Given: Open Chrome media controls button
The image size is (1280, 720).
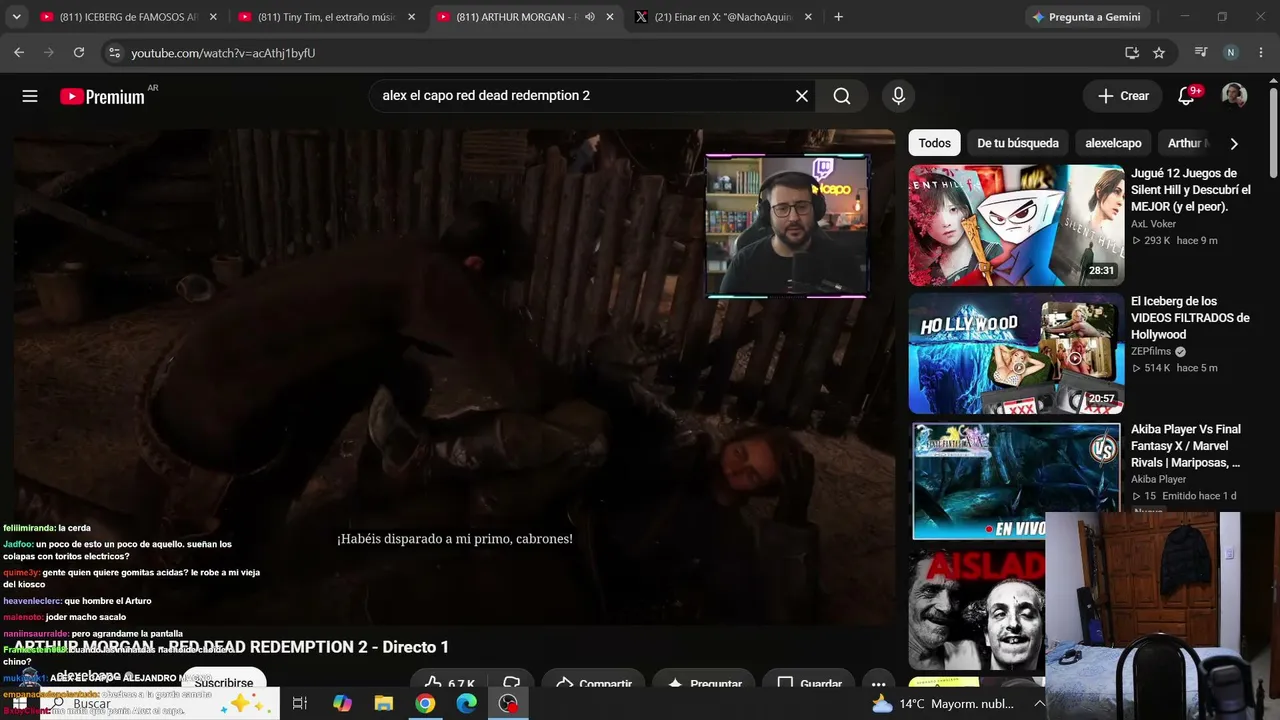Looking at the screenshot, I should [1201, 53].
